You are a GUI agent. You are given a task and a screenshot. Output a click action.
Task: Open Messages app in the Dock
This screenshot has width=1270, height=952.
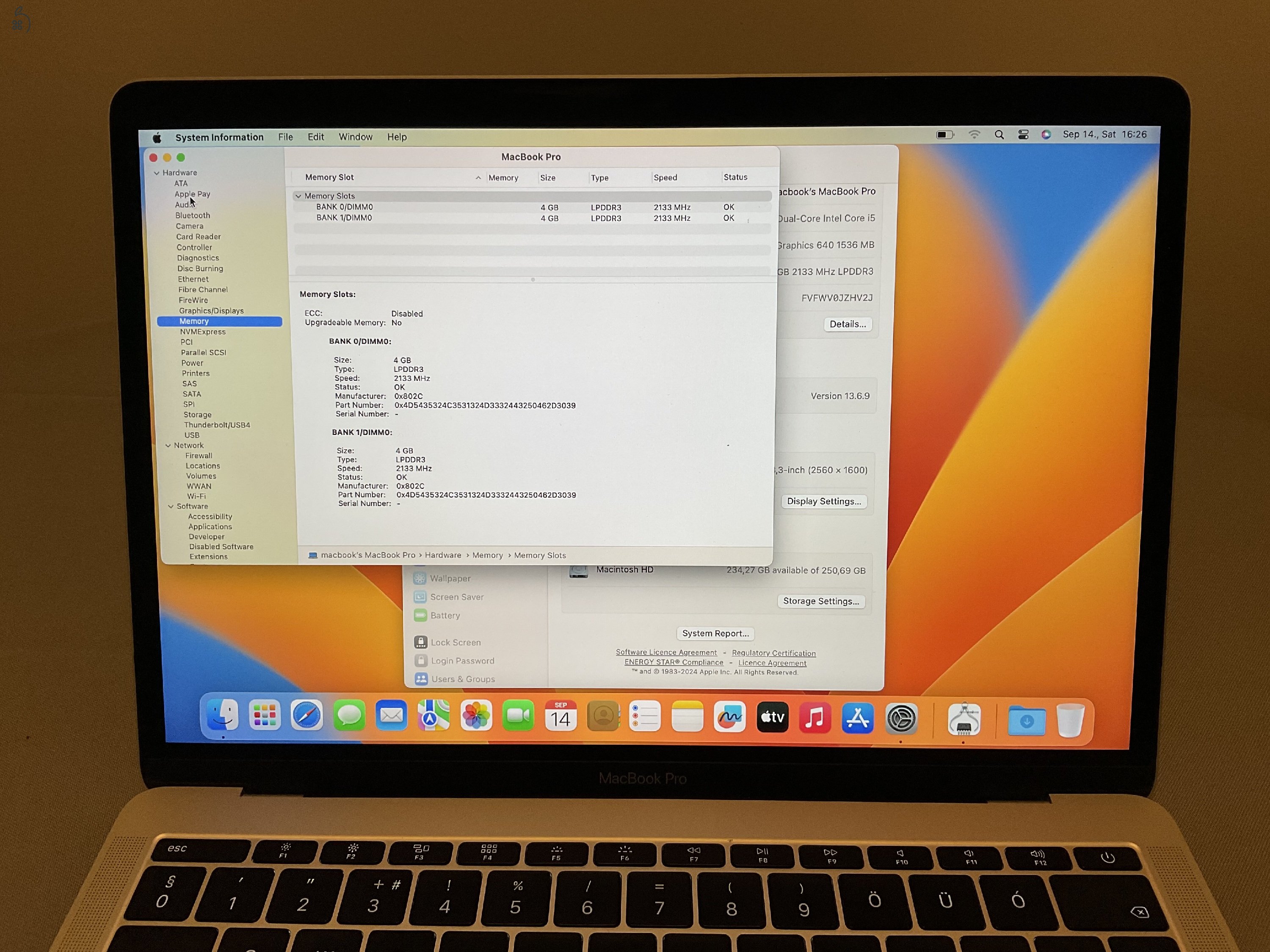click(349, 715)
